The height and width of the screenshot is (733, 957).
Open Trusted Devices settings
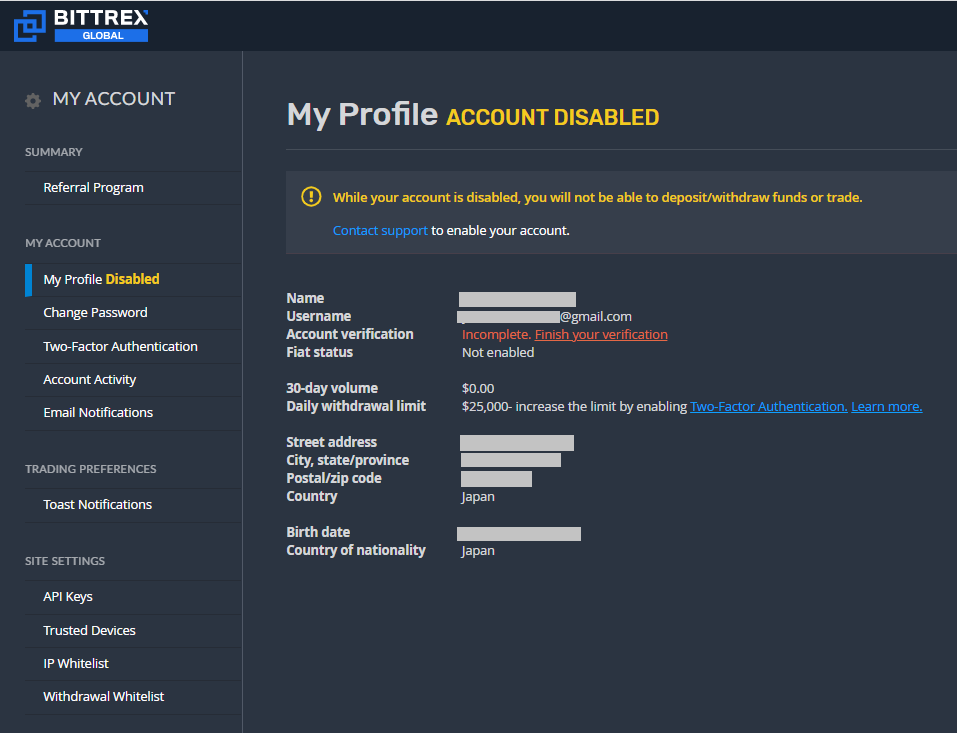[x=89, y=631]
